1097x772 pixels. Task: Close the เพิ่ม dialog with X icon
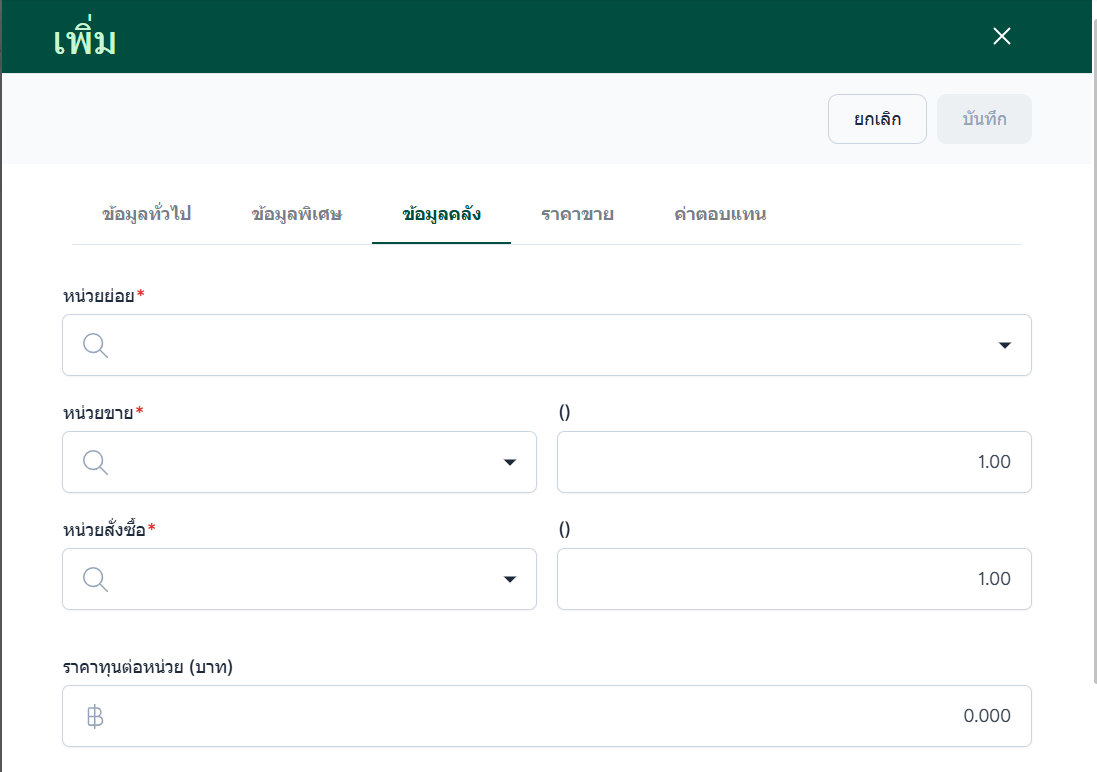pos(1002,36)
